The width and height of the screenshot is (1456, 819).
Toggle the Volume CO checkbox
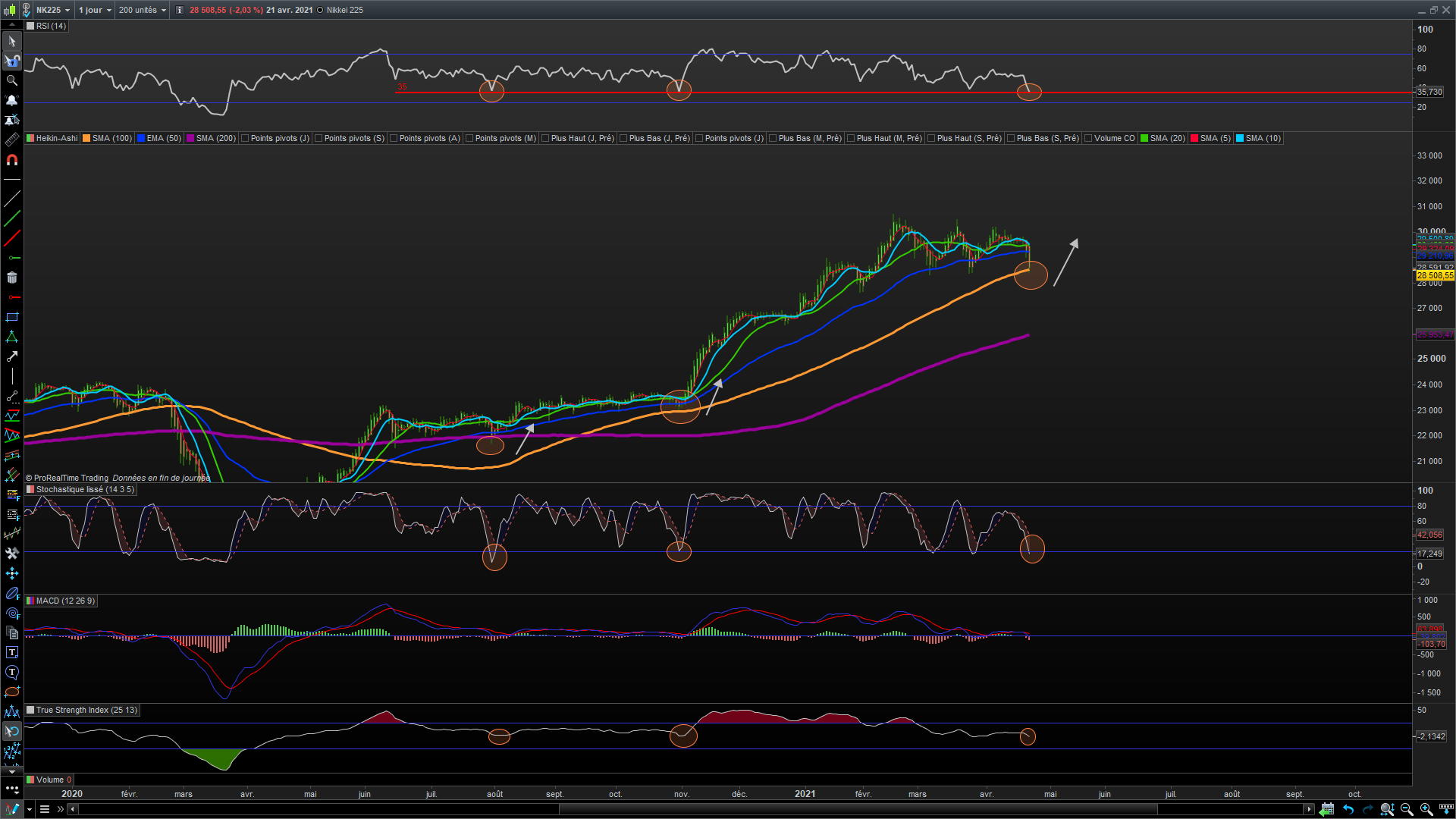[1088, 138]
